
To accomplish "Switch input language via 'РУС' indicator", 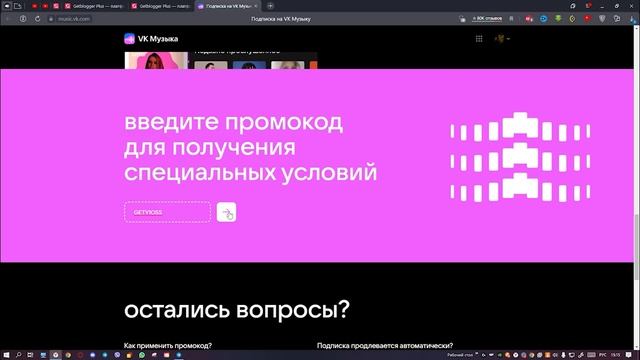I will (x=602, y=355).
